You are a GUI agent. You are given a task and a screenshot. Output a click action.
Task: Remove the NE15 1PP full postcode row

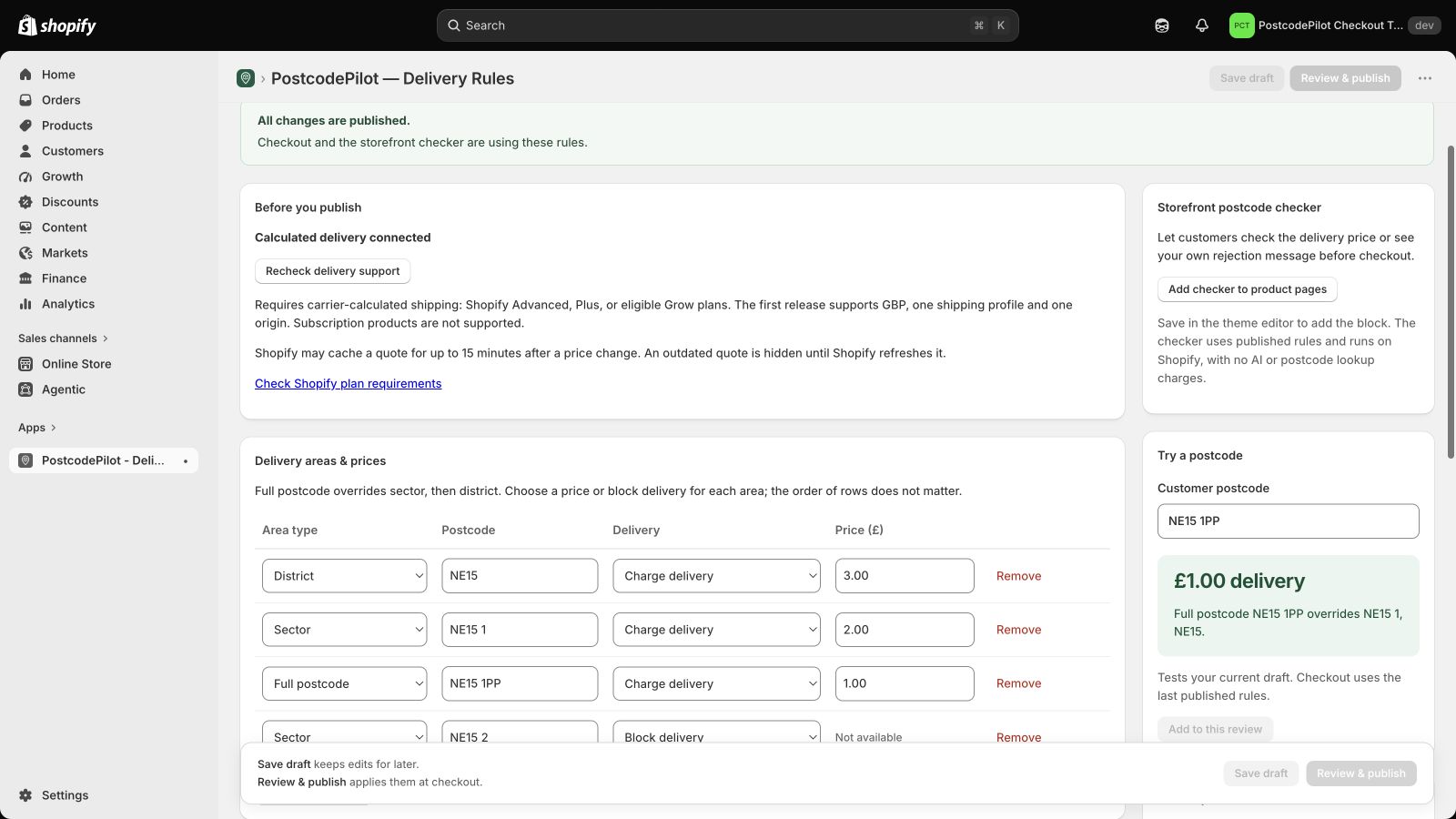point(1018,683)
